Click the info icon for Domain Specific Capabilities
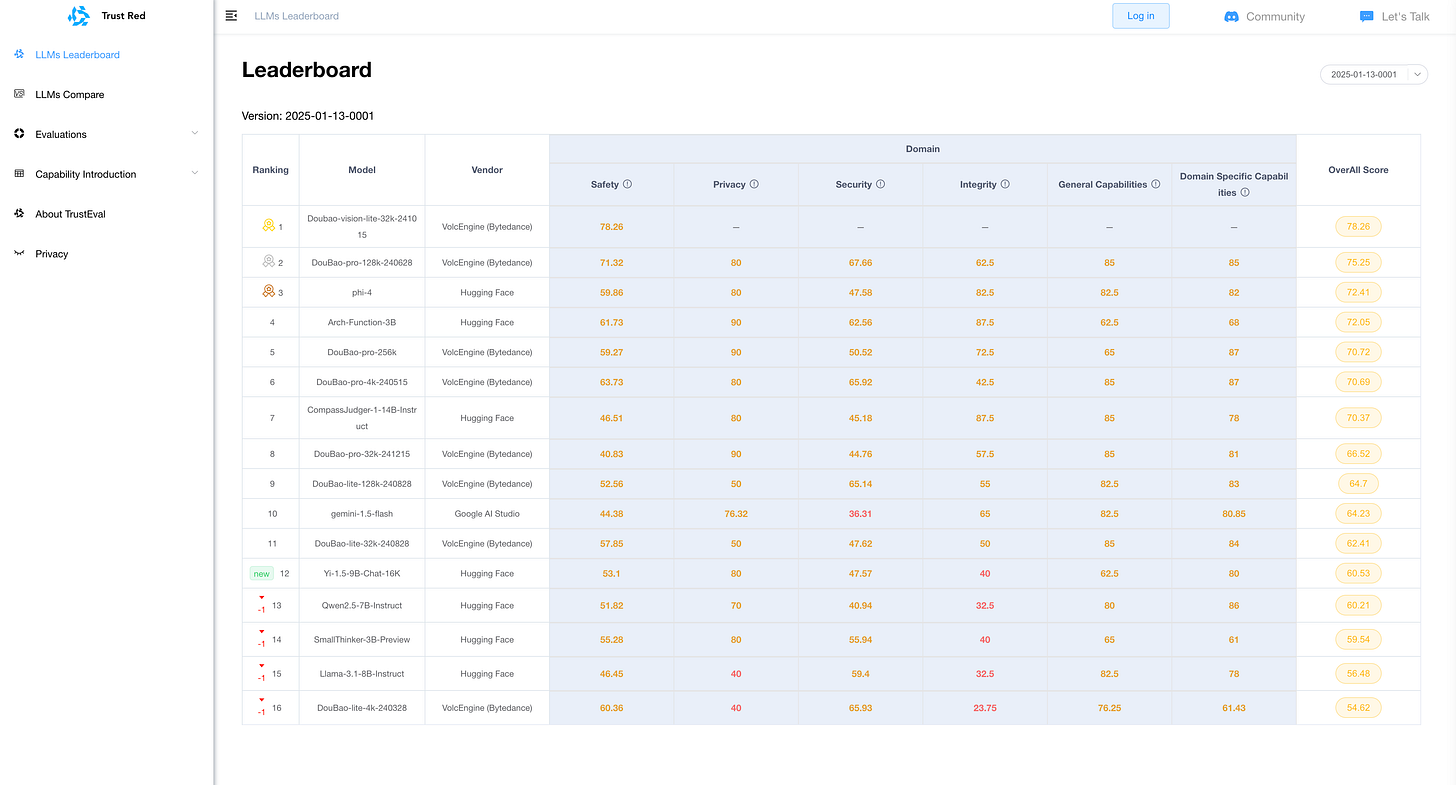Image resolution: width=1456 pixels, height=785 pixels. [1245, 192]
